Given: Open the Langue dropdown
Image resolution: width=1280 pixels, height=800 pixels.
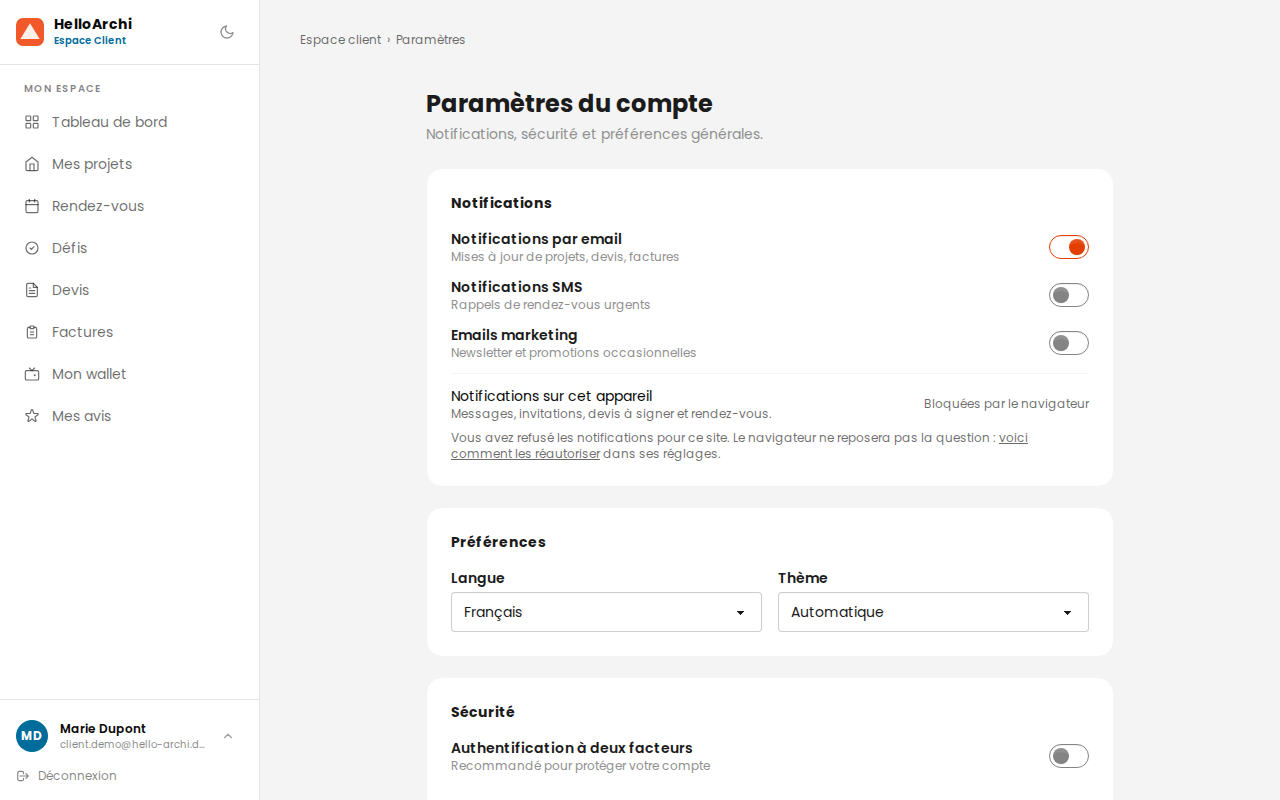Looking at the screenshot, I should coord(606,612).
